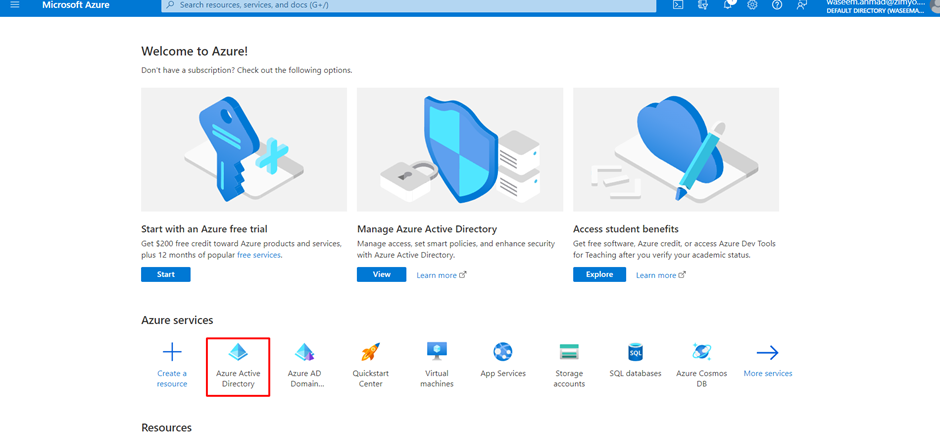940x432 pixels.
Task: Click the cloud and pen student benefits thumbnail
Action: (676, 150)
